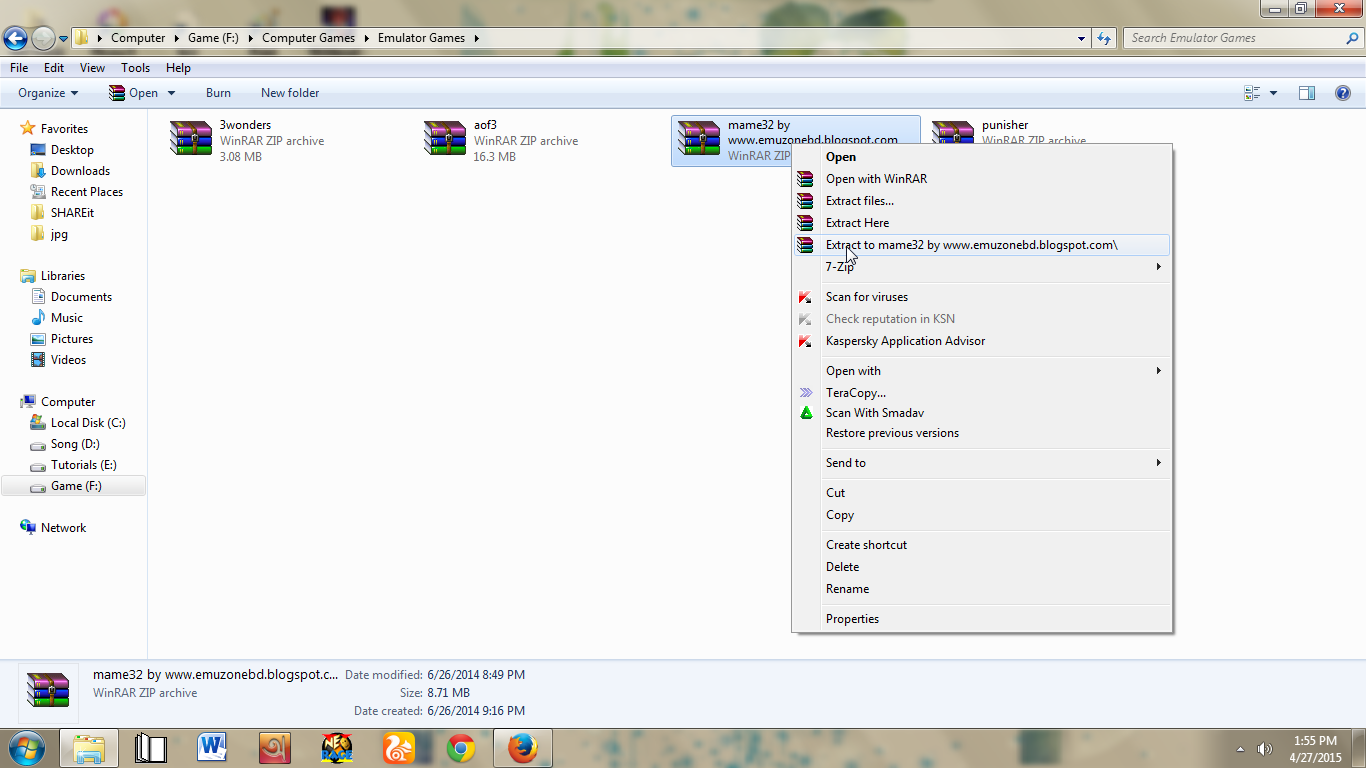Open the Recent Pages dropdown arrow
This screenshot has width=1366, height=768.
tap(64, 39)
